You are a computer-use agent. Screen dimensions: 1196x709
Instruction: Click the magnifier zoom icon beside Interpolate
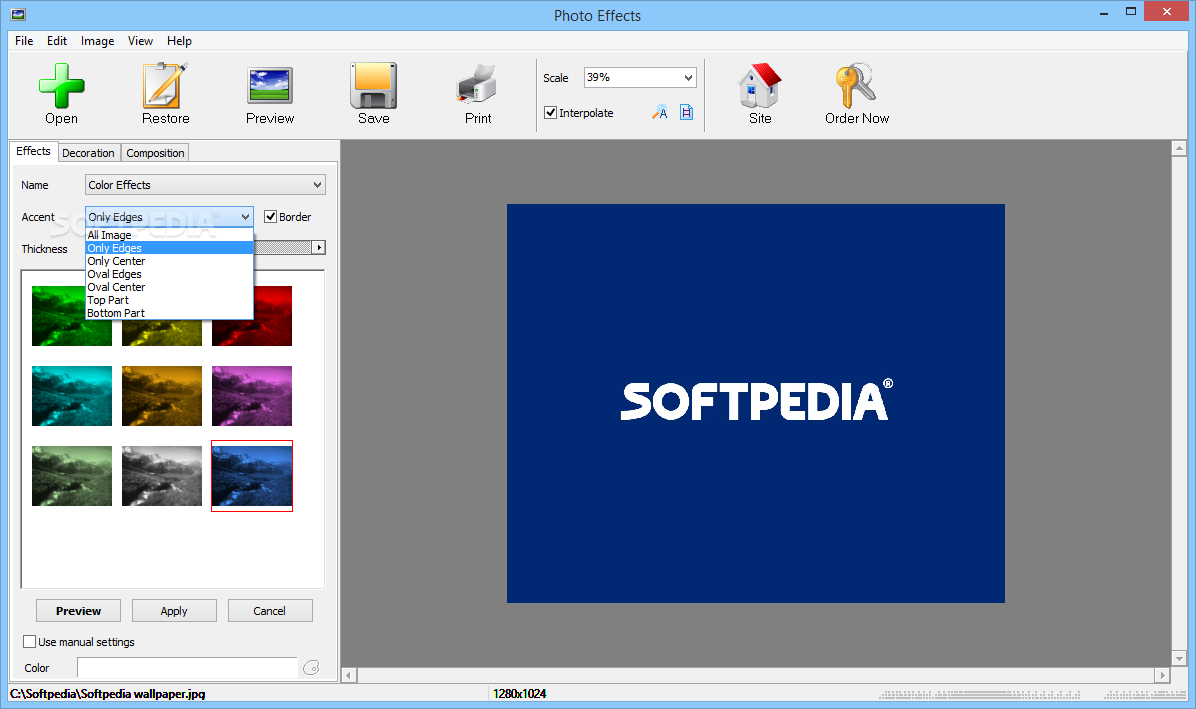pos(660,113)
